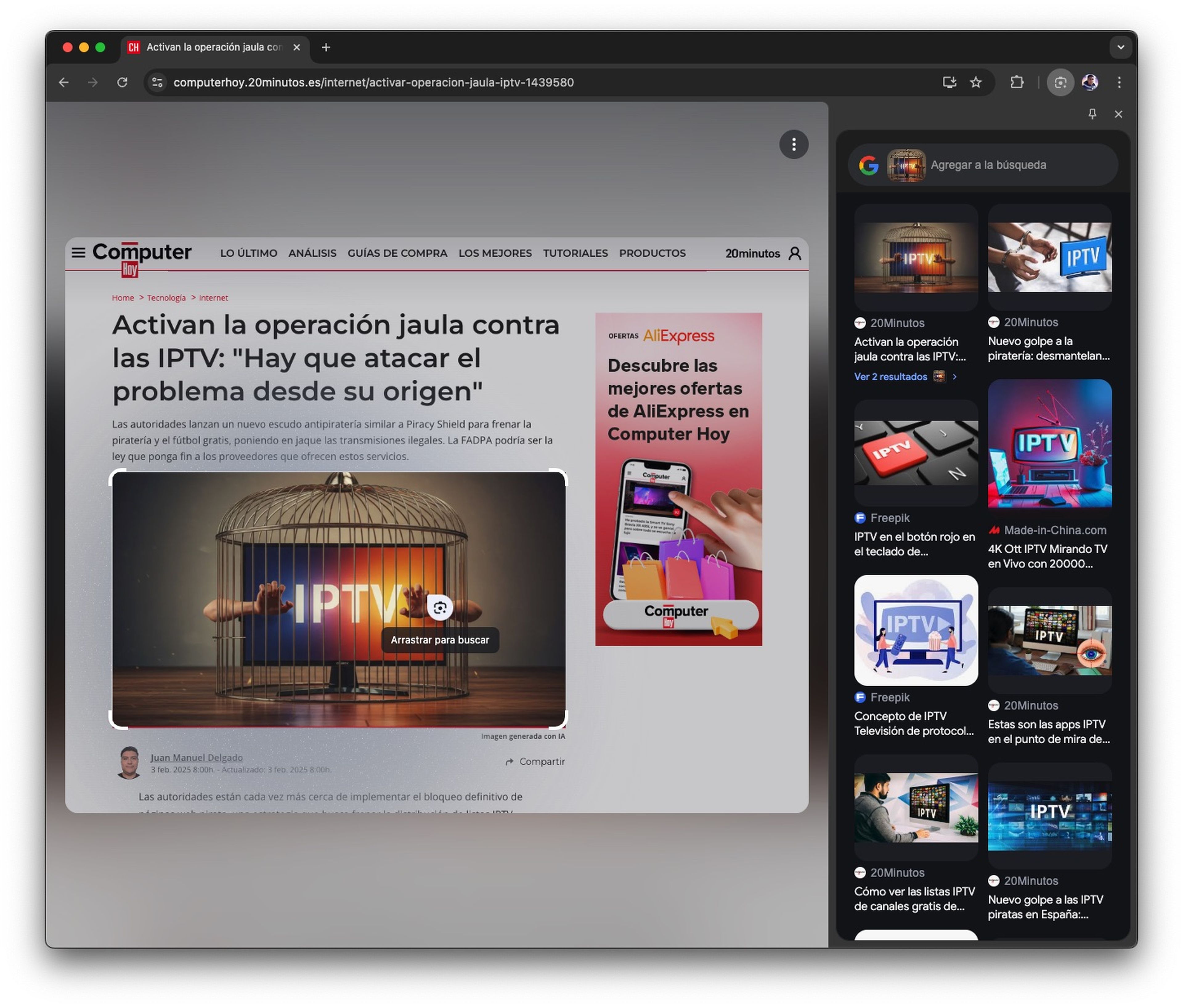
Task: Open the Extensions puzzle icon
Action: [1016, 82]
